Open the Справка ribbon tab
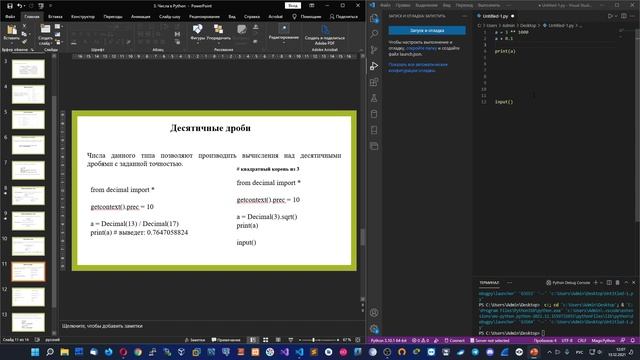Screen dimensions: 640x360 pyautogui.click(x=252, y=17)
